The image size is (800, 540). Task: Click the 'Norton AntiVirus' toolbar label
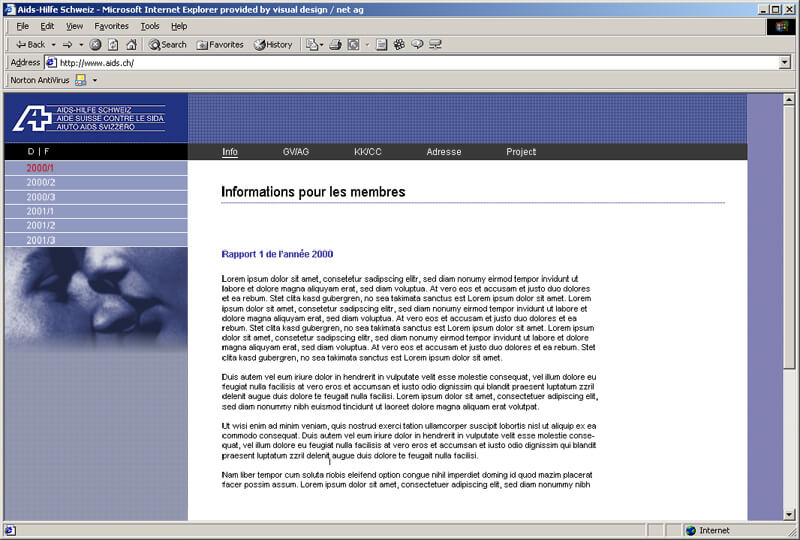point(40,80)
